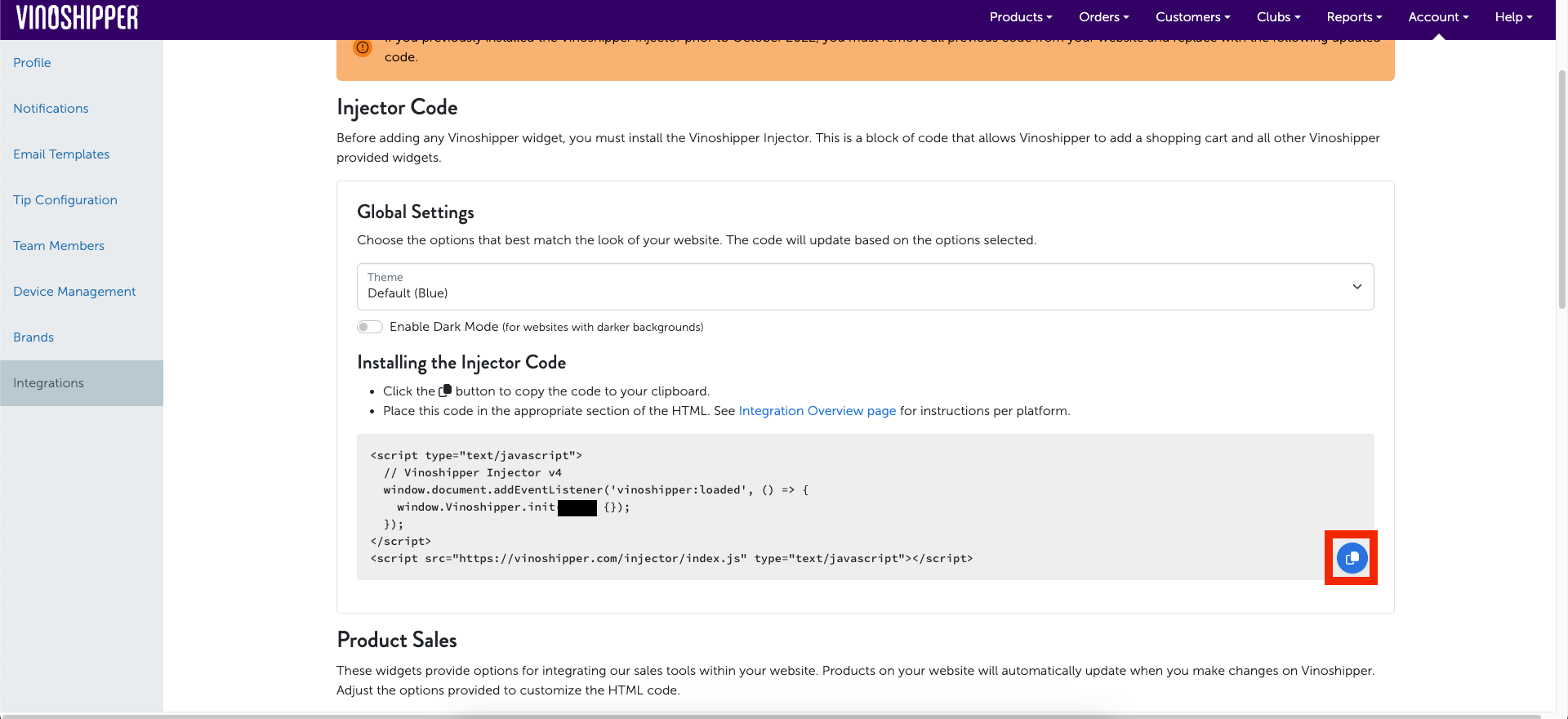Click the Global Settings heading
This screenshot has width=1568, height=719.
[416, 212]
